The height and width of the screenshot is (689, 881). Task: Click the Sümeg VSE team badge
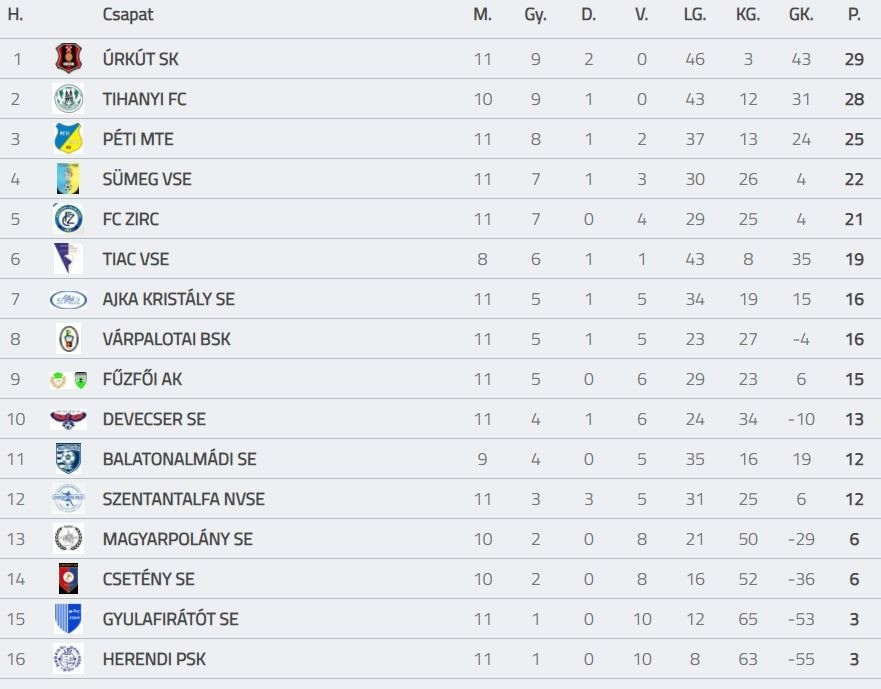point(68,179)
